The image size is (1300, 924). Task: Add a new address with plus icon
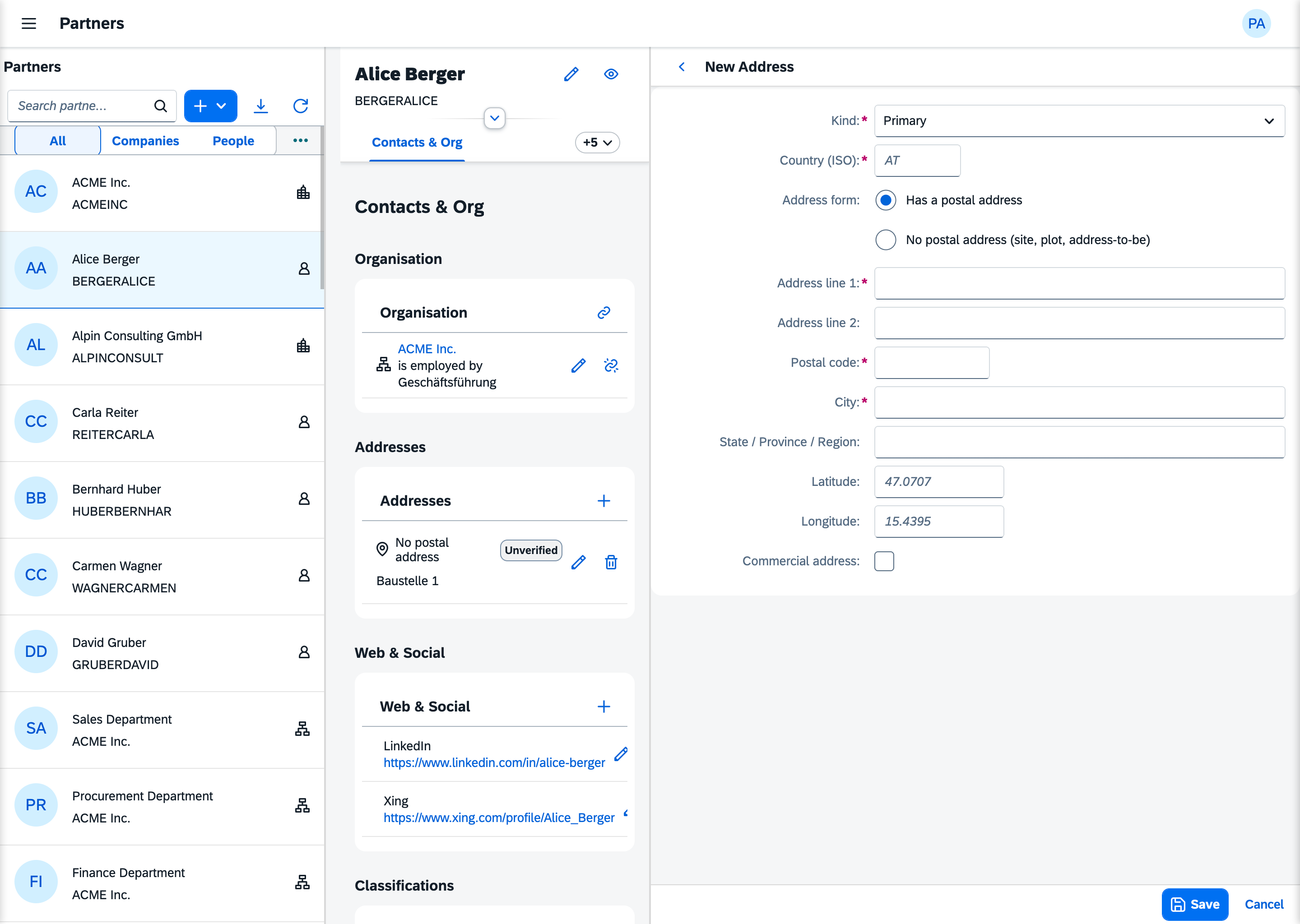(604, 501)
